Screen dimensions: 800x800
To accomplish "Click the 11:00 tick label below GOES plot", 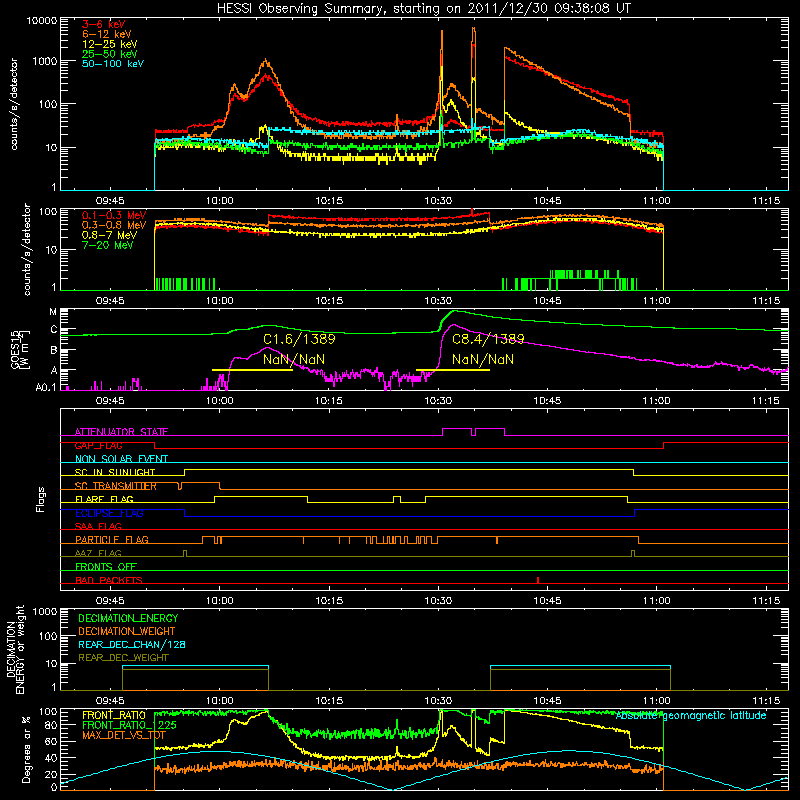I will tap(656, 401).
